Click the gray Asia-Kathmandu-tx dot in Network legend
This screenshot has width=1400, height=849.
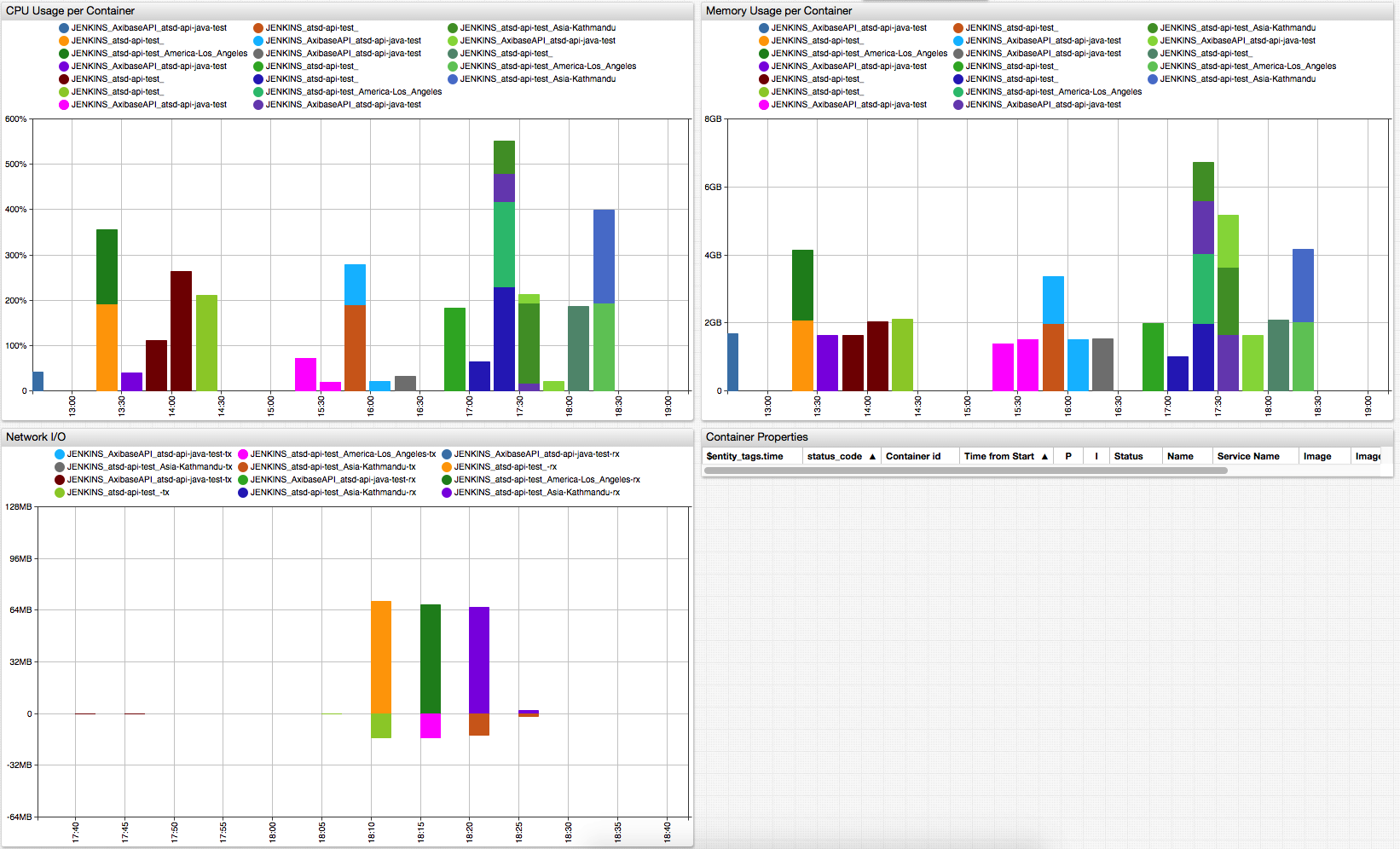coord(60,467)
